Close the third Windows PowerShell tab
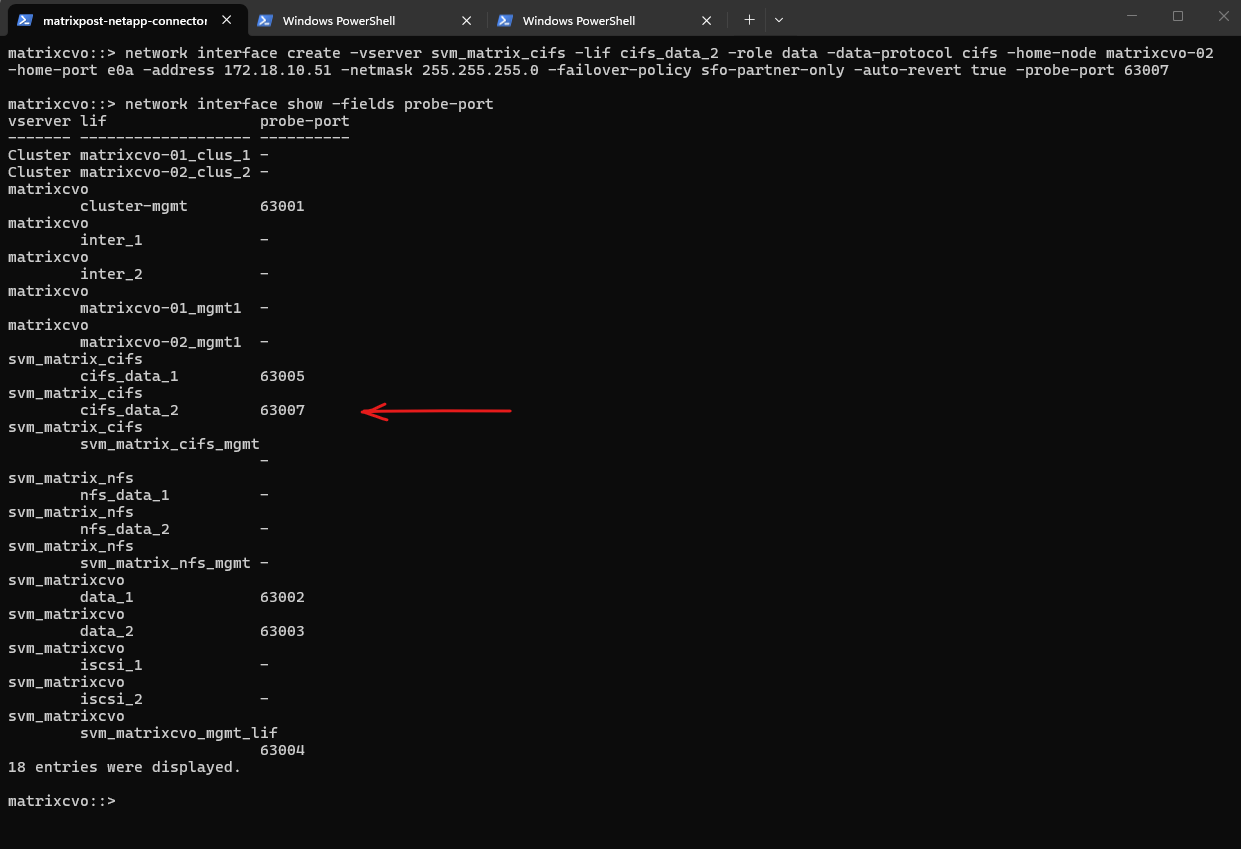 (707, 20)
